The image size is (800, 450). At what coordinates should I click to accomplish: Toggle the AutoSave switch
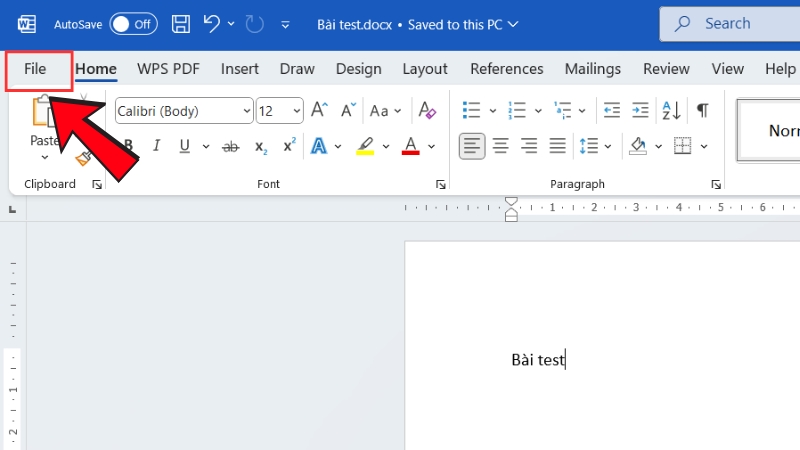[133, 24]
